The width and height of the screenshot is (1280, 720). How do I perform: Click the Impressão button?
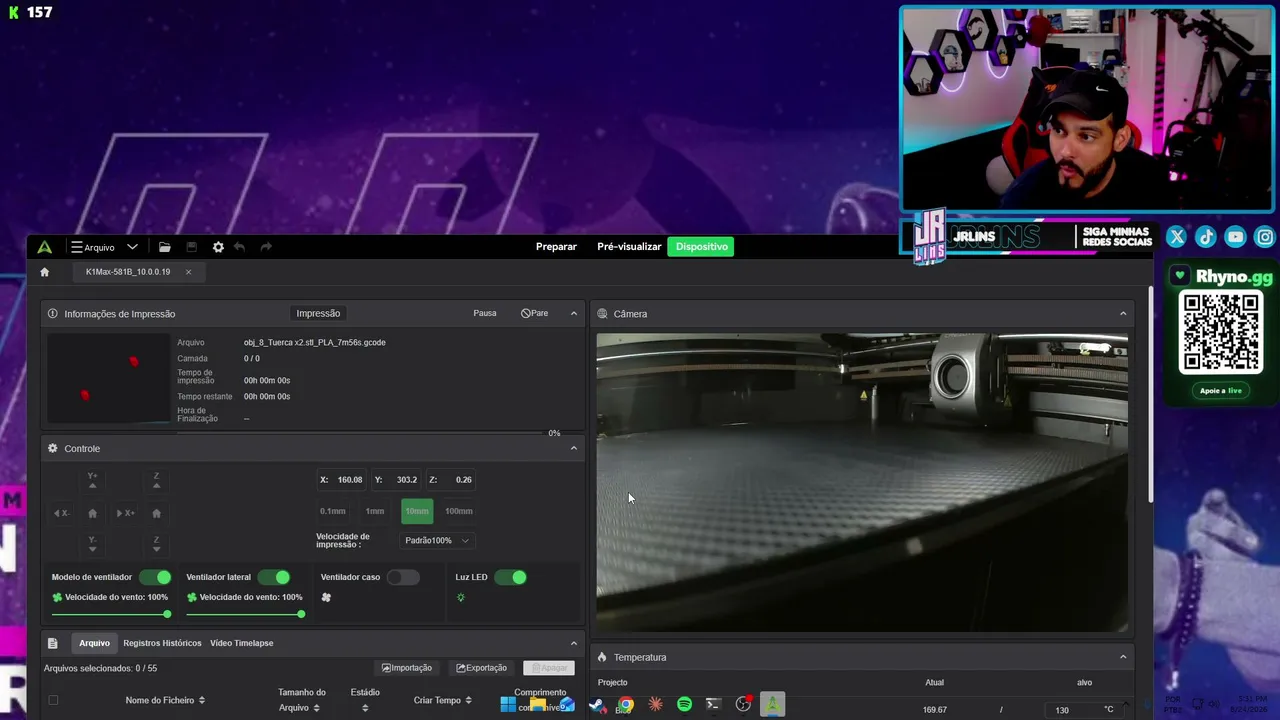pyautogui.click(x=318, y=313)
